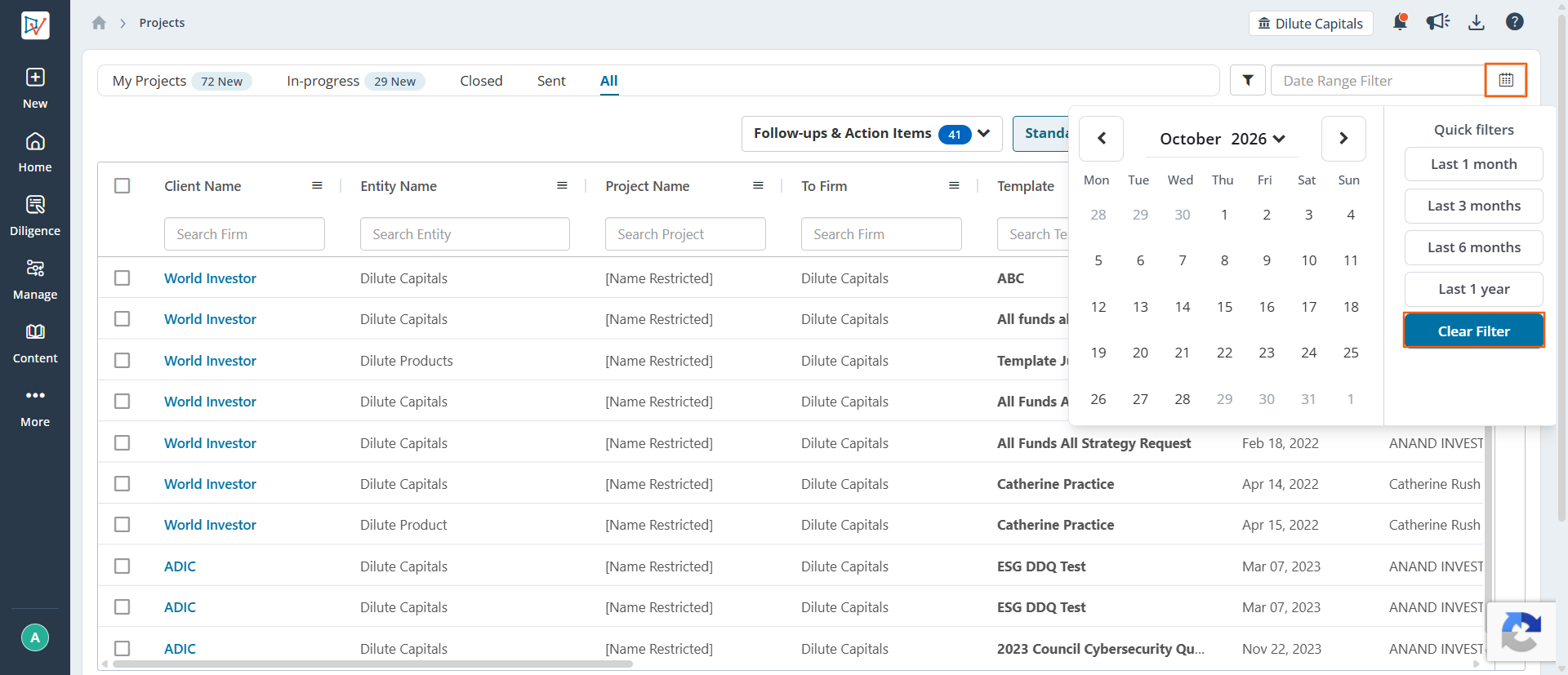Open the downloads icon in header
The width and height of the screenshot is (1568, 675).
tap(1476, 23)
